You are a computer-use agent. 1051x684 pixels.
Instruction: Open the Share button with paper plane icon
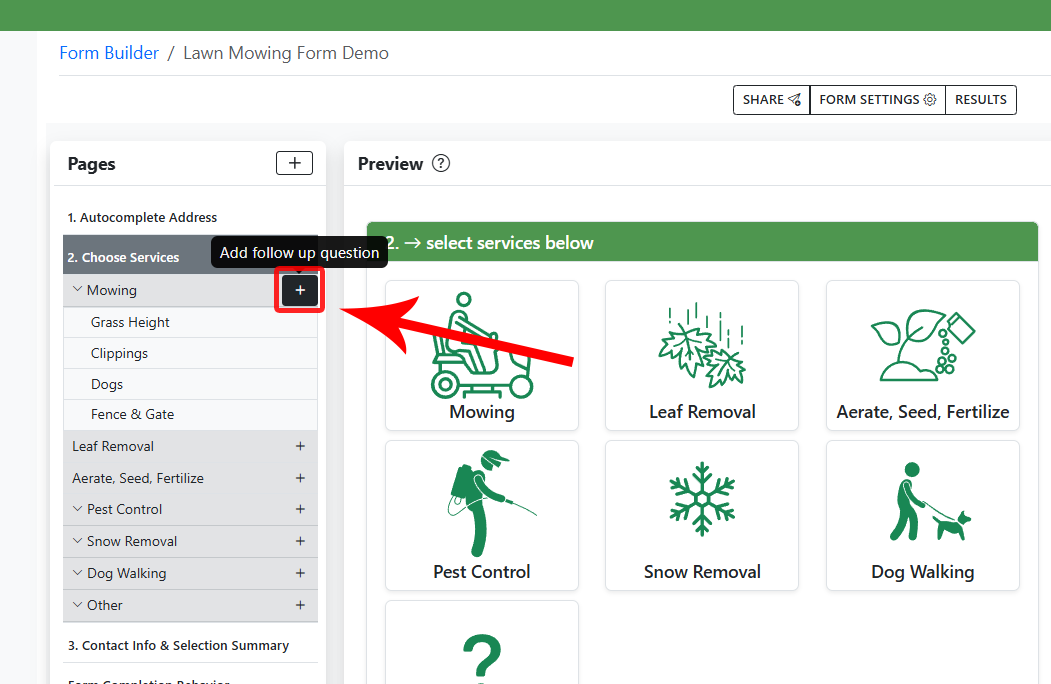pyautogui.click(x=771, y=100)
